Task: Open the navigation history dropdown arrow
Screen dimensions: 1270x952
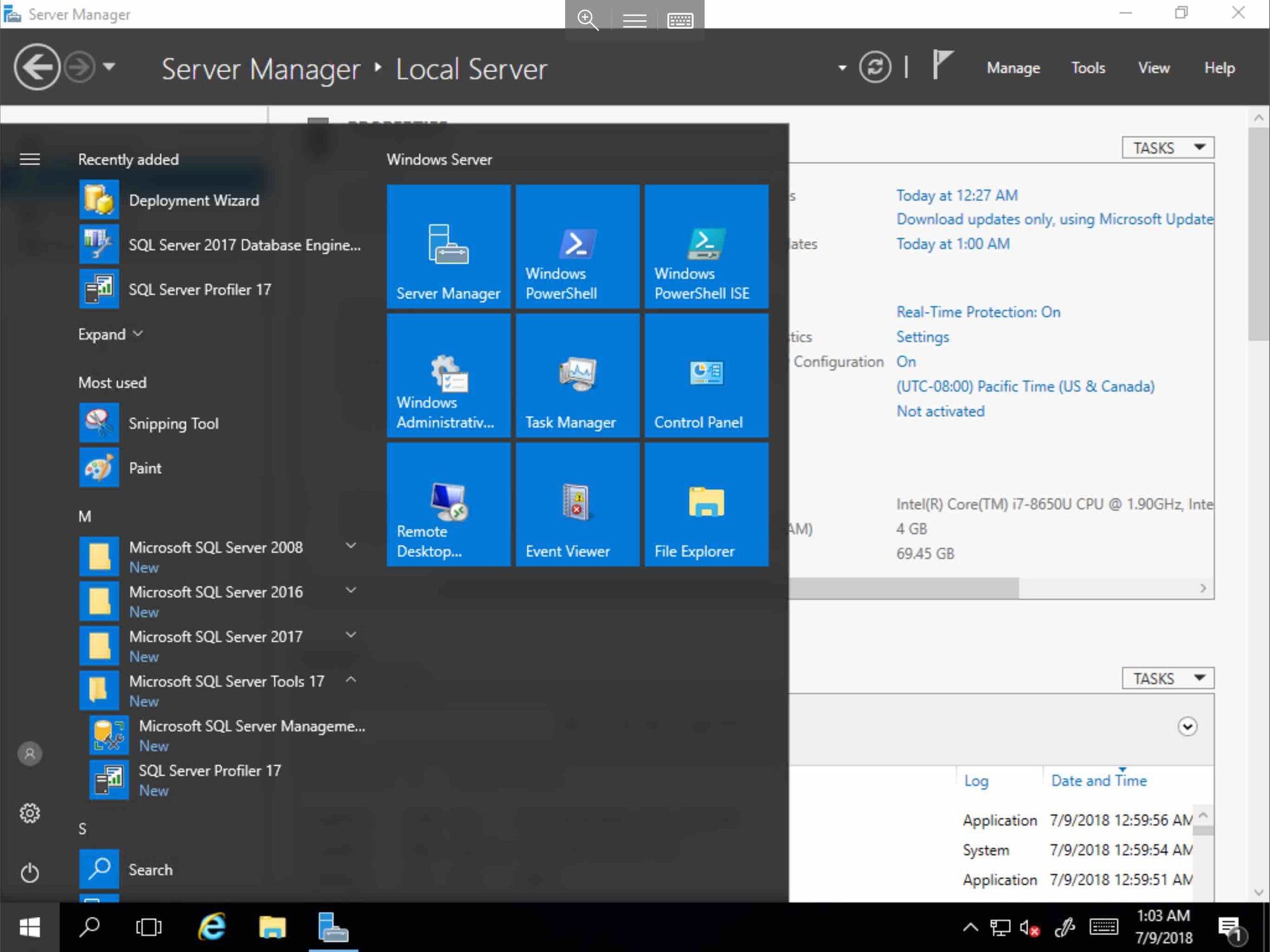Action: (x=109, y=66)
